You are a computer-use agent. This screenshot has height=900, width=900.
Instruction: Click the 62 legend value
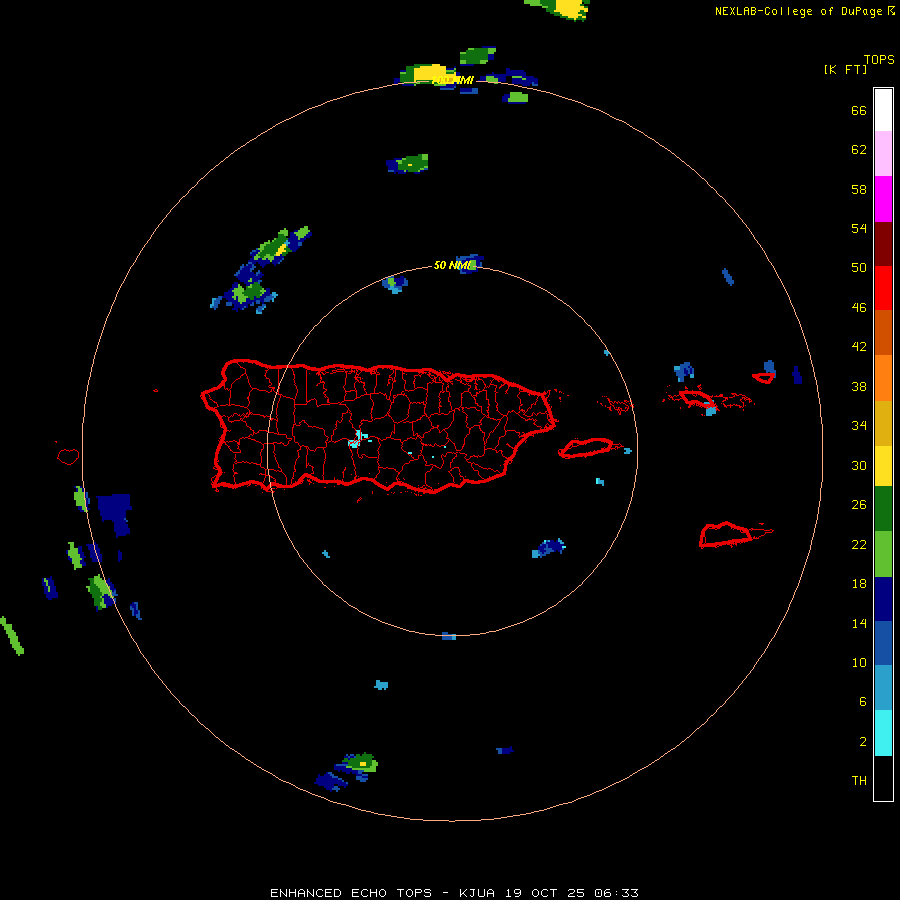859,149
